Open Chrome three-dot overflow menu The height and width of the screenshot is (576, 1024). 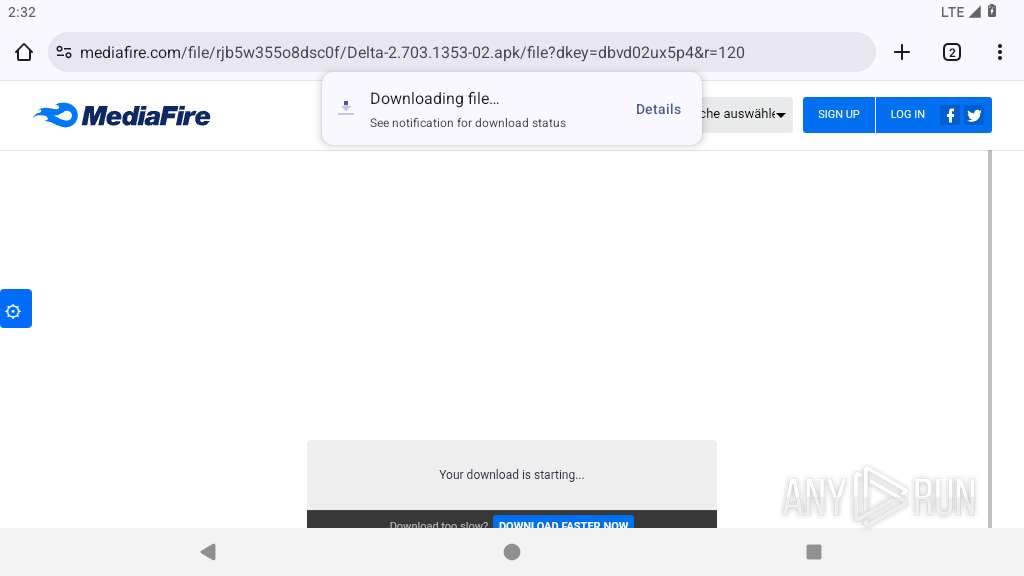pos(1000,52)
